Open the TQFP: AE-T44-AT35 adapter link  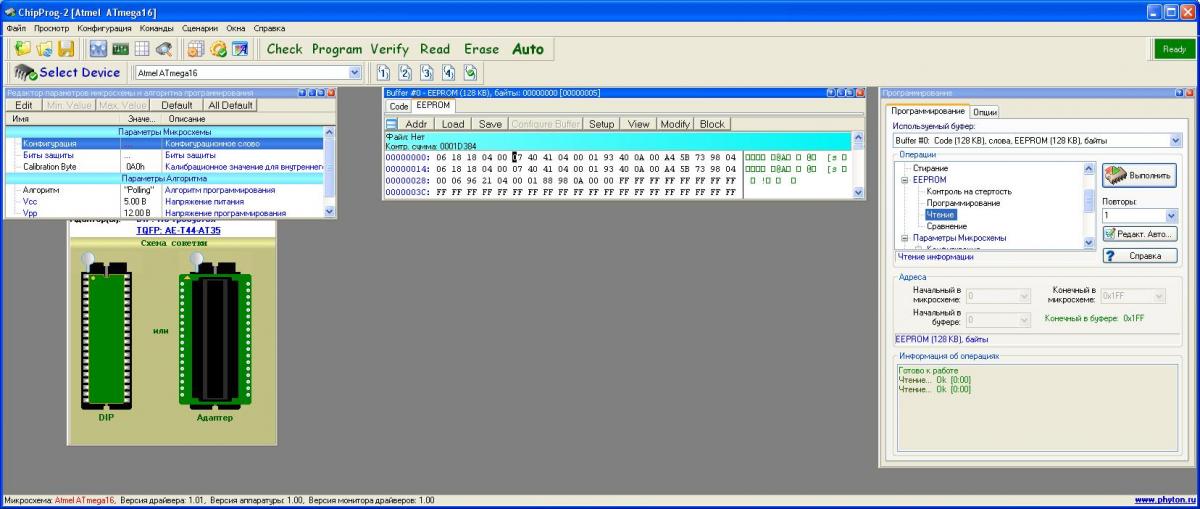[178, 230]
